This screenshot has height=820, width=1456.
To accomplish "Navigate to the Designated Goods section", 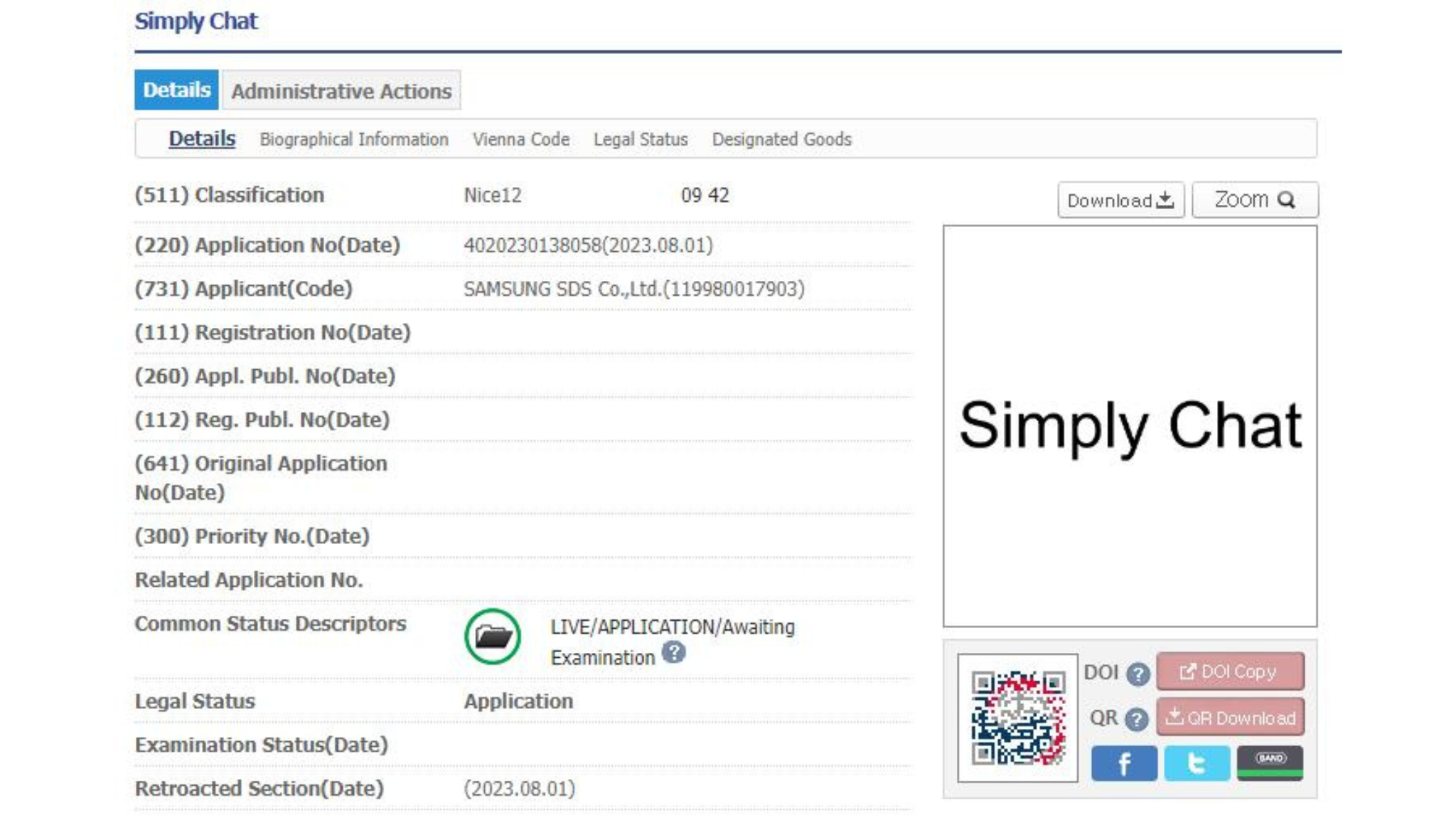I will pos(781,139).
